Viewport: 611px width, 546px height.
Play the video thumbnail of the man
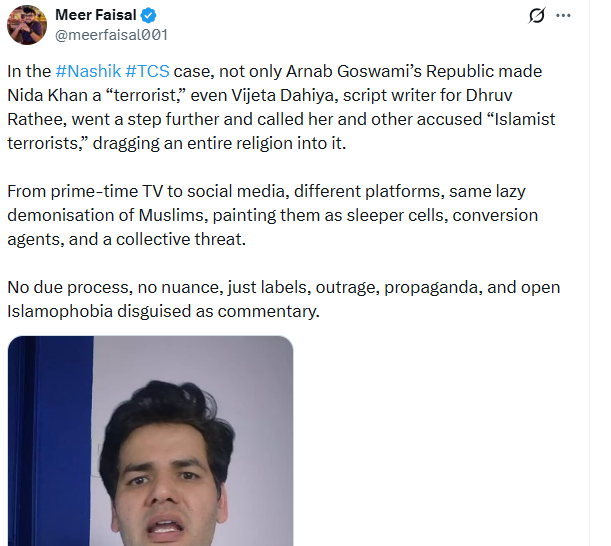point(150,440)
